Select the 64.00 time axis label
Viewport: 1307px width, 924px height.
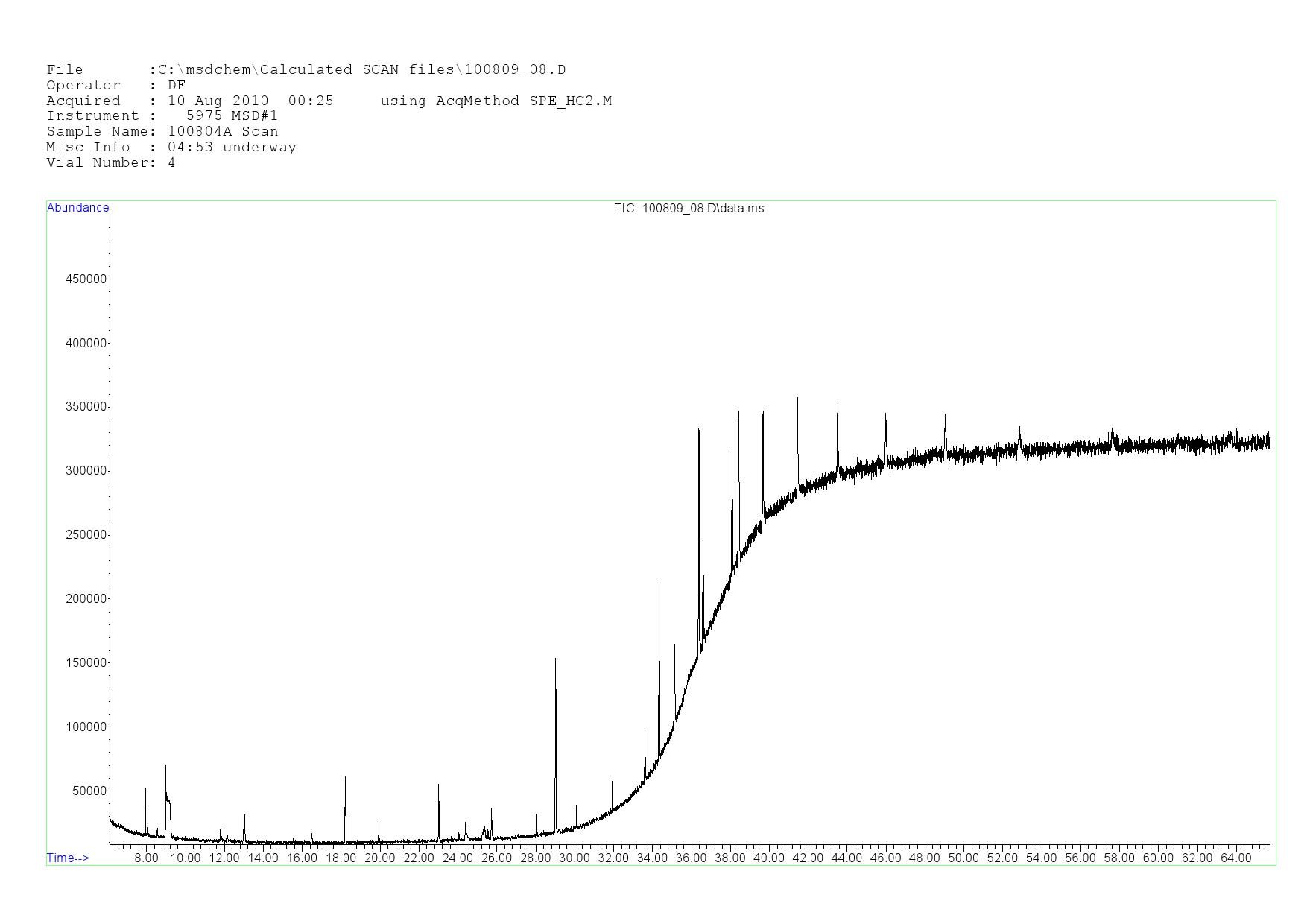pos(1235,858)
